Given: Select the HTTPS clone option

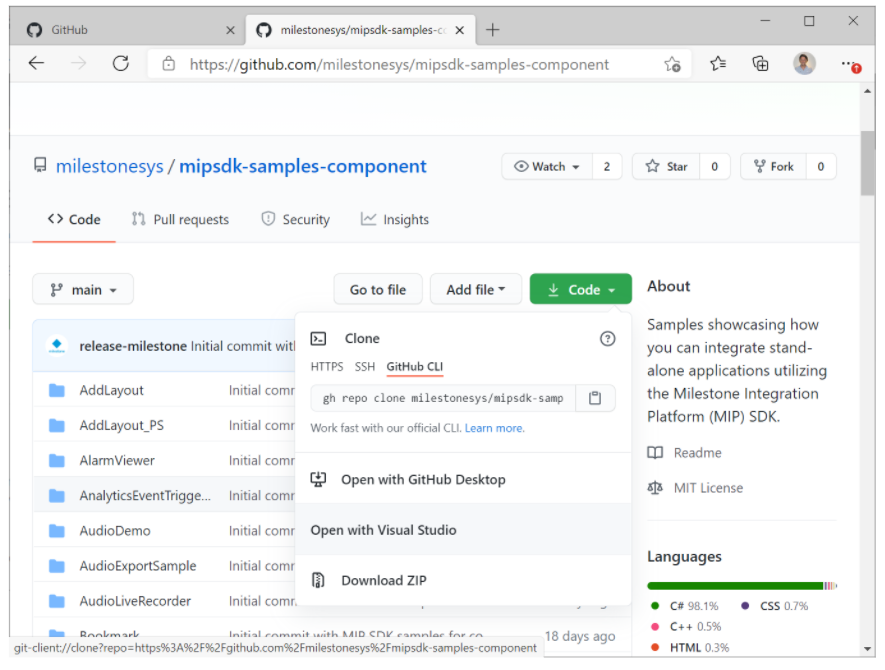Looking at the screenshot, I should coord(327,367).
